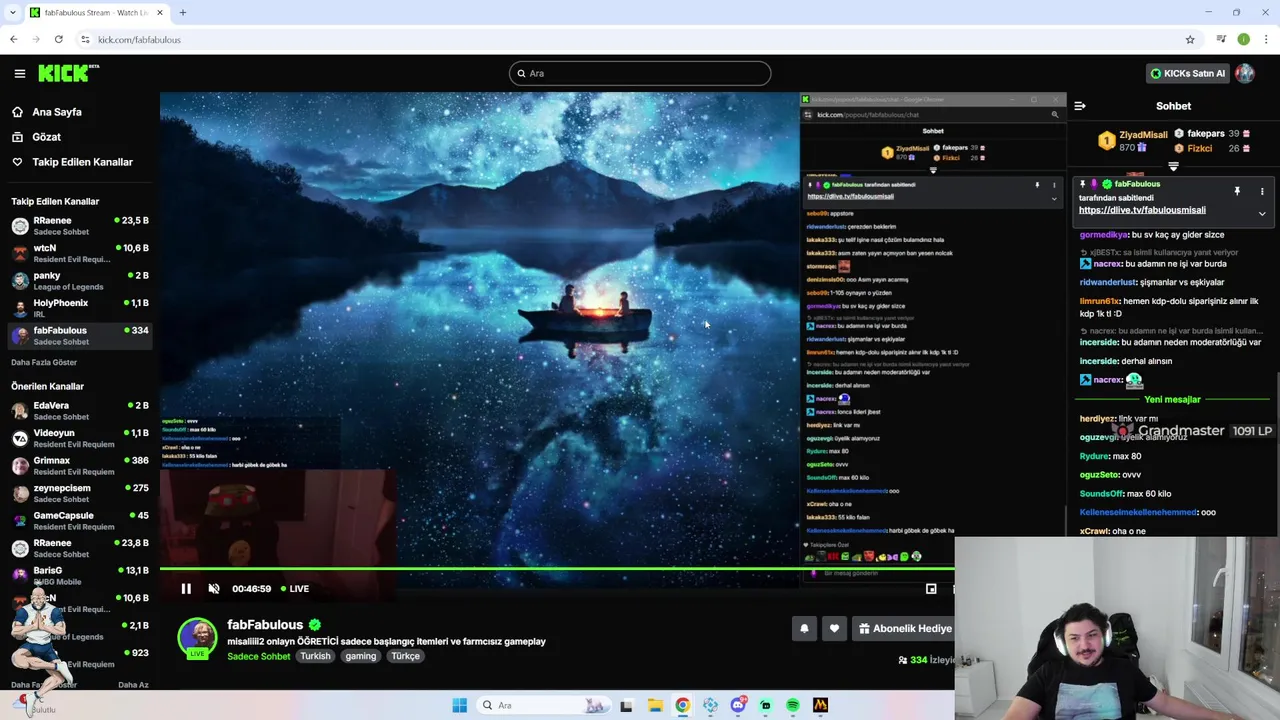Click the Ara search field
Image resolution: width=1280 pixels, height=720 pixels.
(640, 73)
